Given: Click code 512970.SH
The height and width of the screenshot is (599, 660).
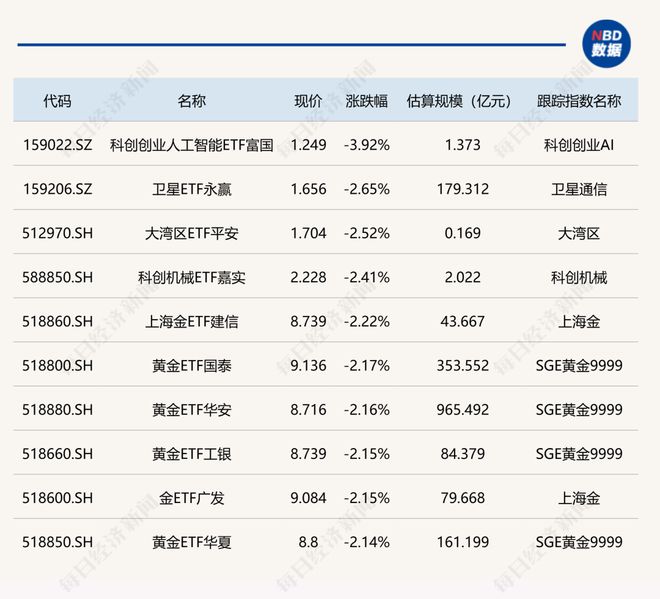Looking at the screenshot, I should [x=57, y=233].
